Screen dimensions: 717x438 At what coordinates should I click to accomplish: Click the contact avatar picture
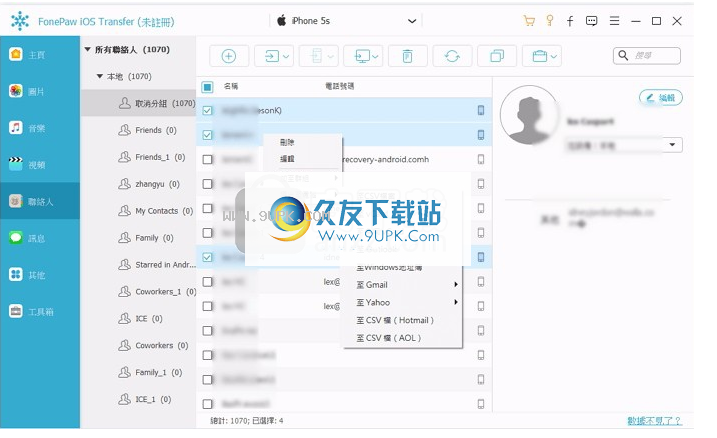[x=530, y=115]
